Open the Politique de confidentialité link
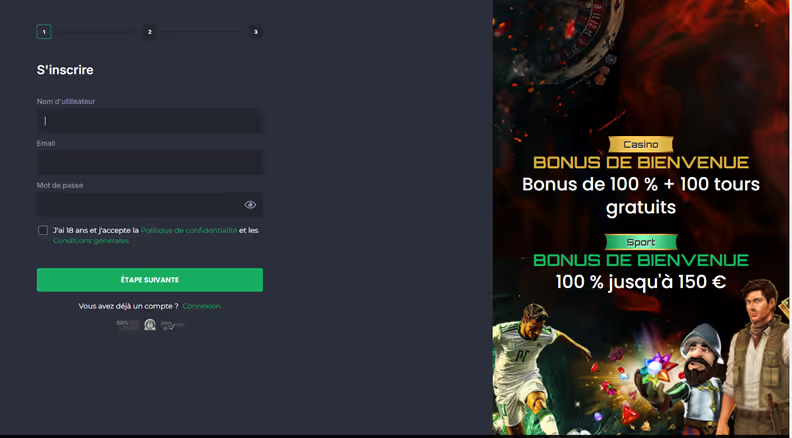The height and width of the screenshot is (438, 792). pyautogui.click(x=189, y=230)
